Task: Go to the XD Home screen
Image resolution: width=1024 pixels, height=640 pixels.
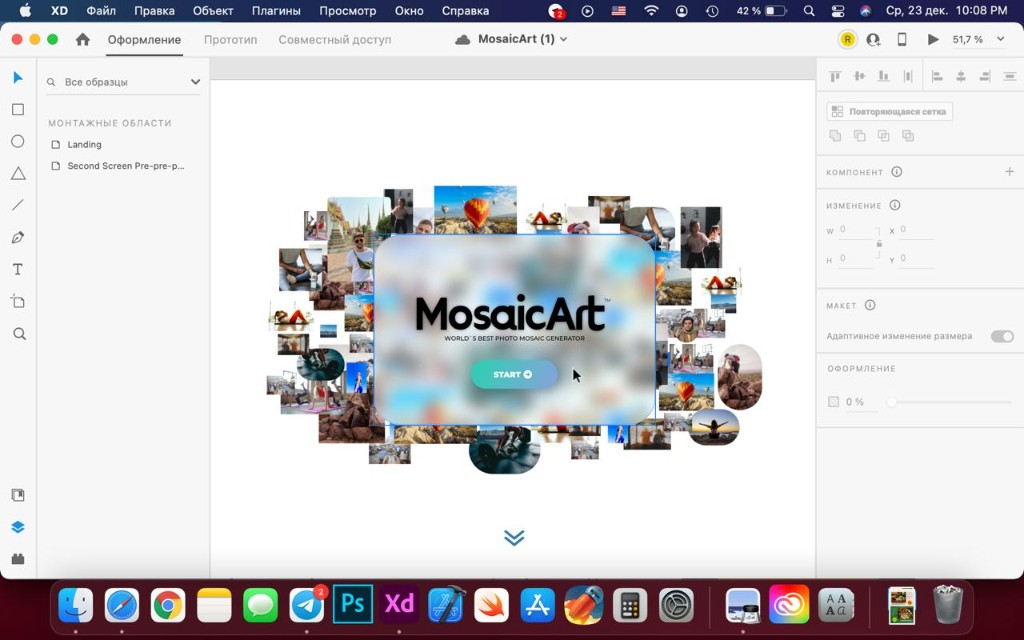Action: pos(83,39)
